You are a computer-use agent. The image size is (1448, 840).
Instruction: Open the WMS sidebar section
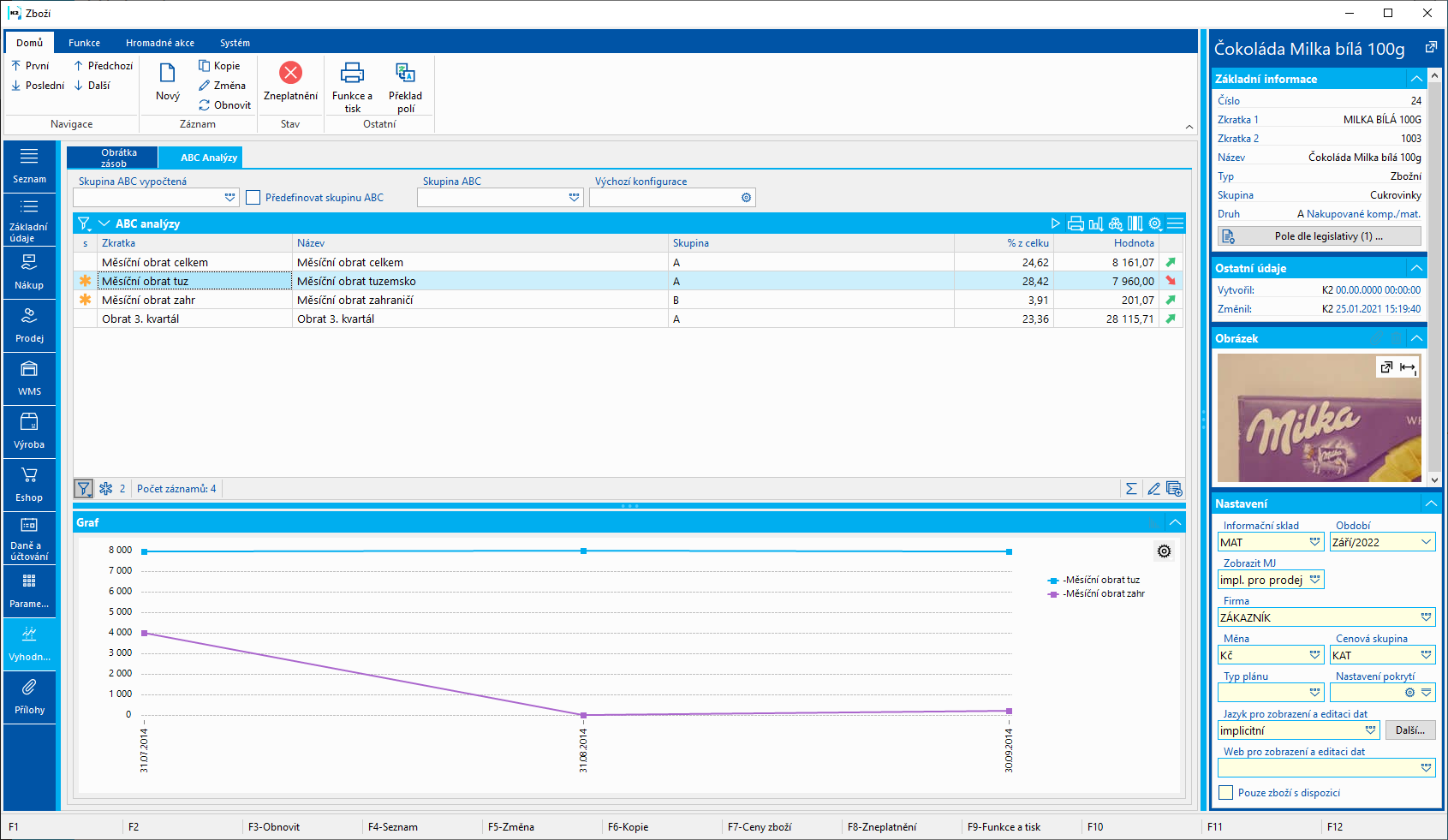(29, 378)
